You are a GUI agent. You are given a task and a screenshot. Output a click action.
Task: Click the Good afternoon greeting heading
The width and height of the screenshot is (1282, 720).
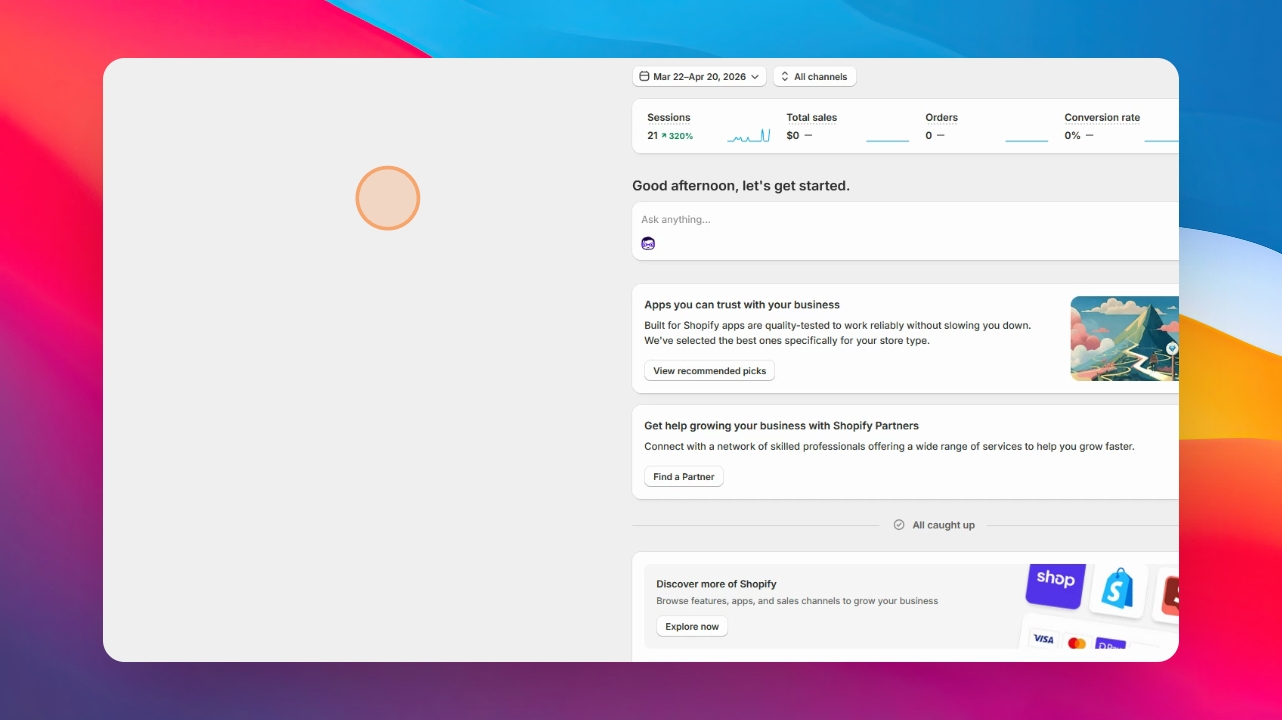(741, 186)
